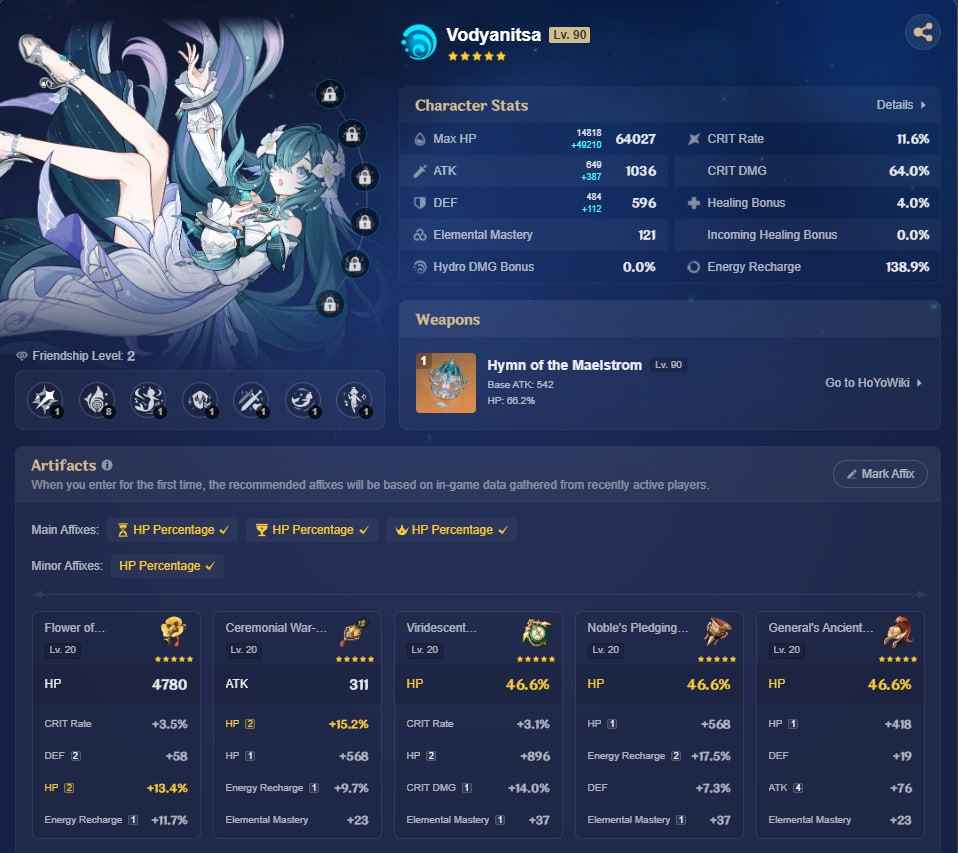Select the seventh talent icon in the row
This screenshot has width=958, height=853.
pos(354,400)
